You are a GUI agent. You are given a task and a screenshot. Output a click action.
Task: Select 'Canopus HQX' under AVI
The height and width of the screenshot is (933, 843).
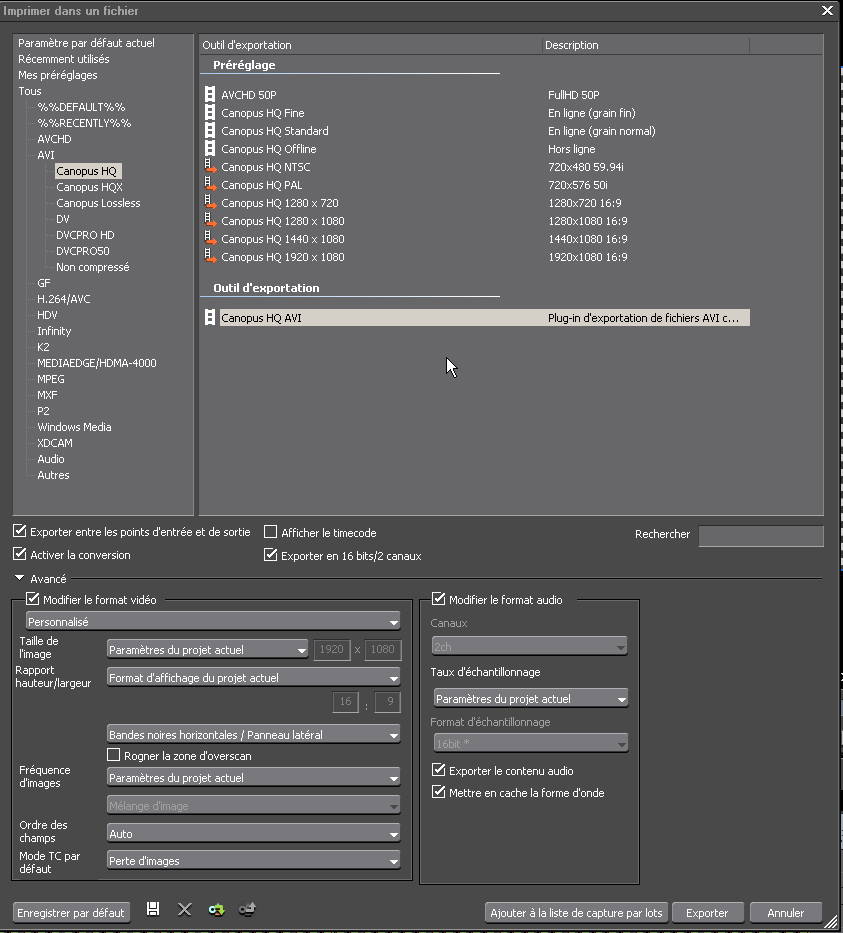click(89, 187)
